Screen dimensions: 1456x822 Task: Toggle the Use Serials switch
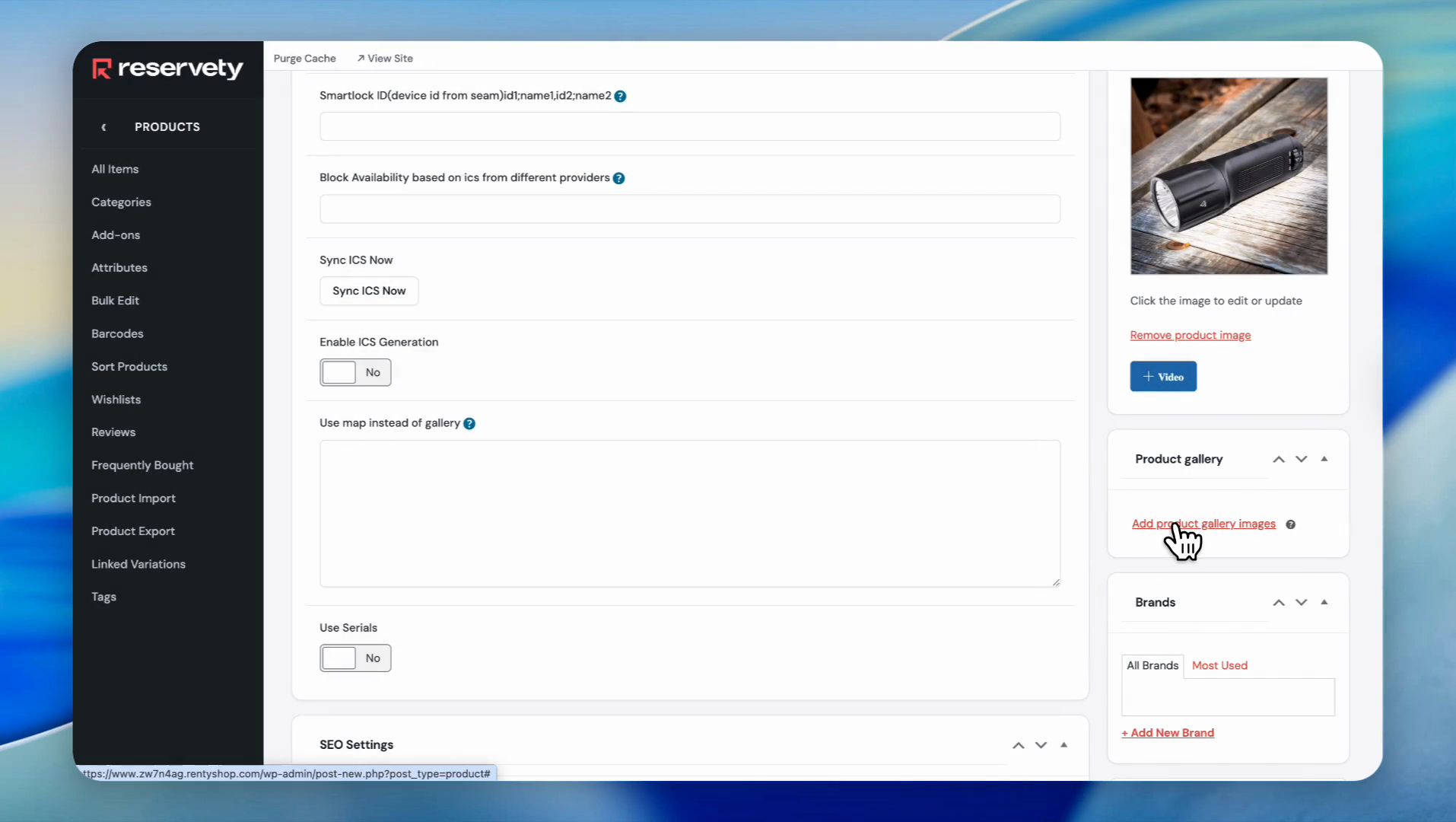tap(355, 658)
